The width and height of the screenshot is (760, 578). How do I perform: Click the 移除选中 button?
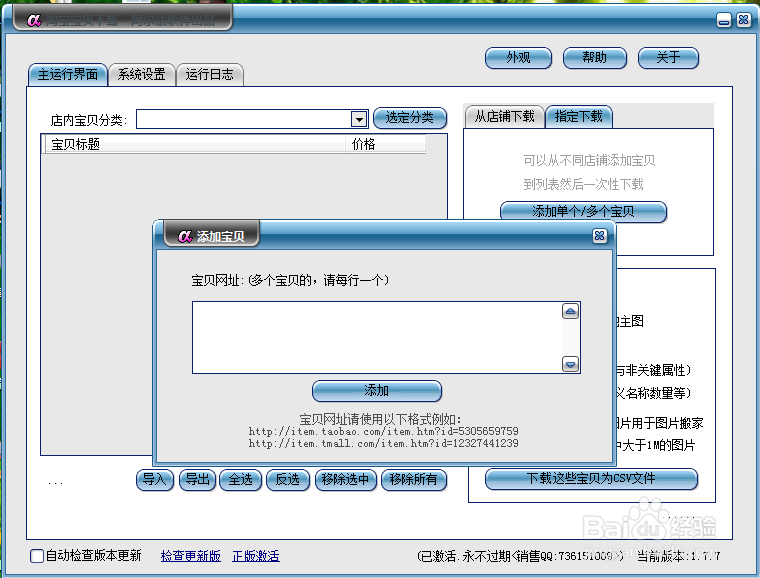pyautogui.click(x=346, y=480)
